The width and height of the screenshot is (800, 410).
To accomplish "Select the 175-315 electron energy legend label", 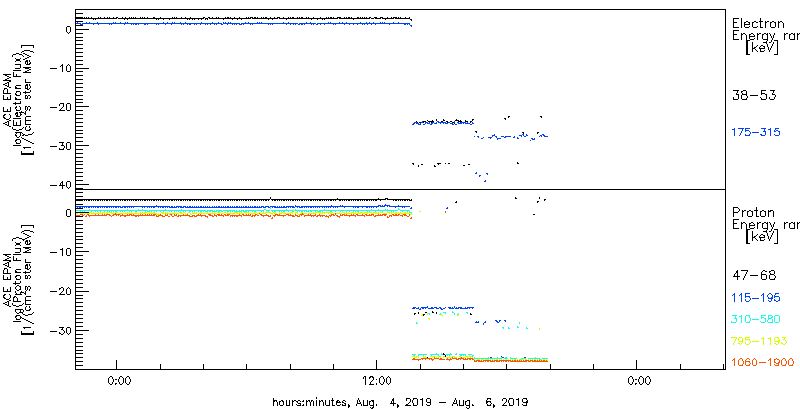I will click(x=756, y=133).
